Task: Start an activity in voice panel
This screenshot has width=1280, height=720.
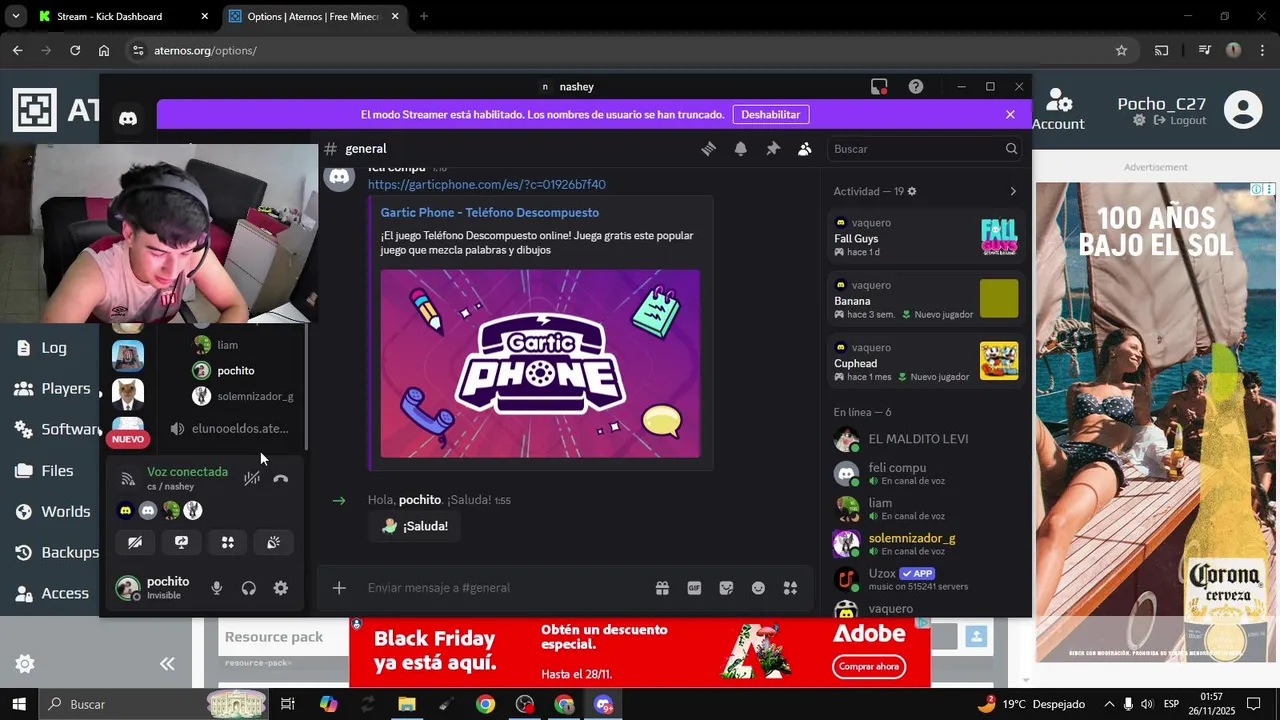Action: (x=227, y=542)
